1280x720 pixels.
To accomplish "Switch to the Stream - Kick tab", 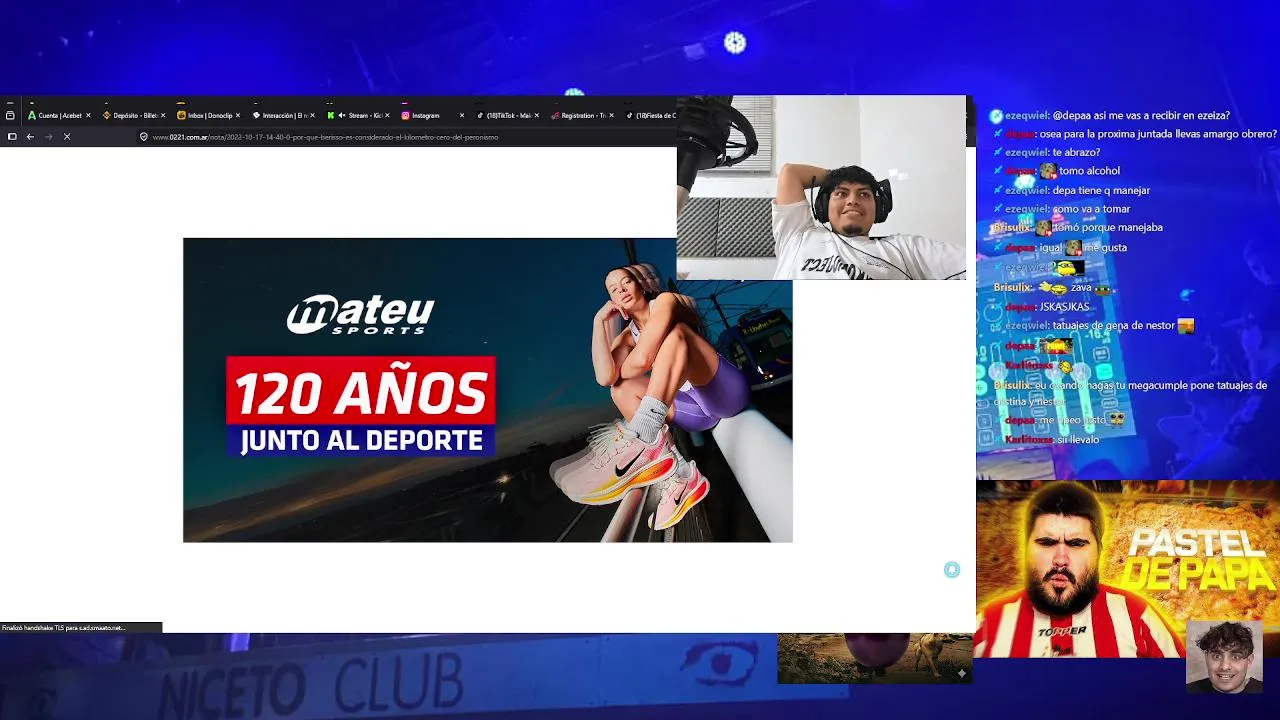I will 359,115.
